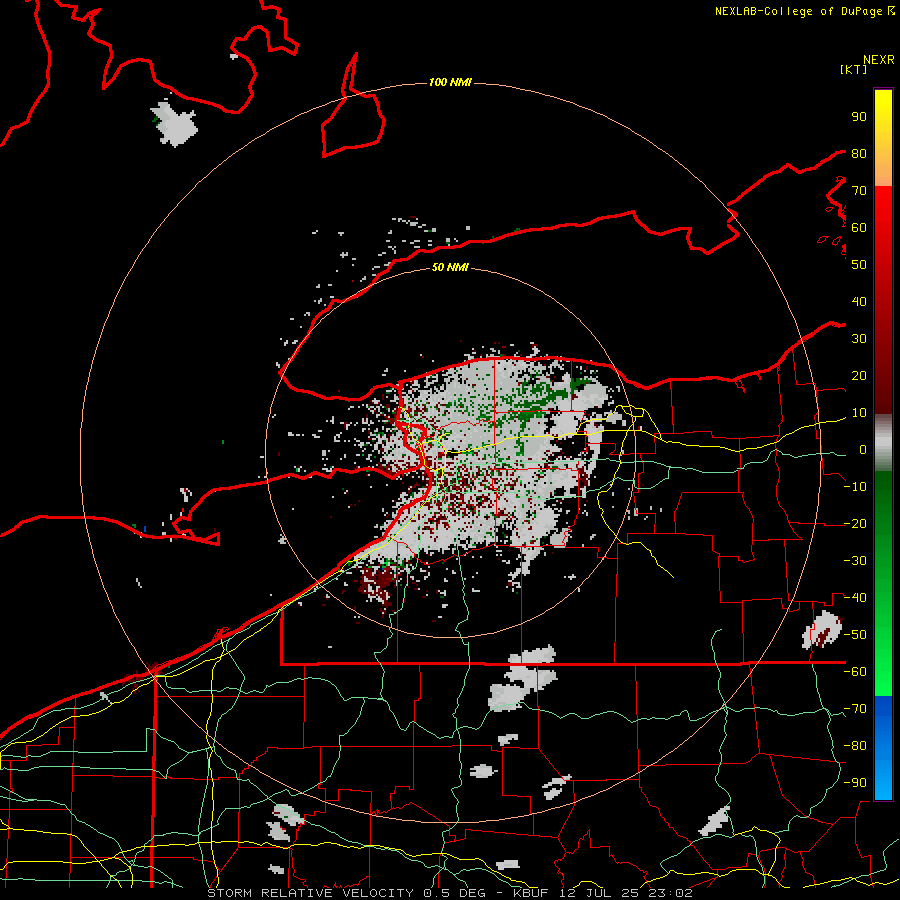The image size is (900, 900).
Task: Click the 70 knot scale value
Action: (859, 191)
